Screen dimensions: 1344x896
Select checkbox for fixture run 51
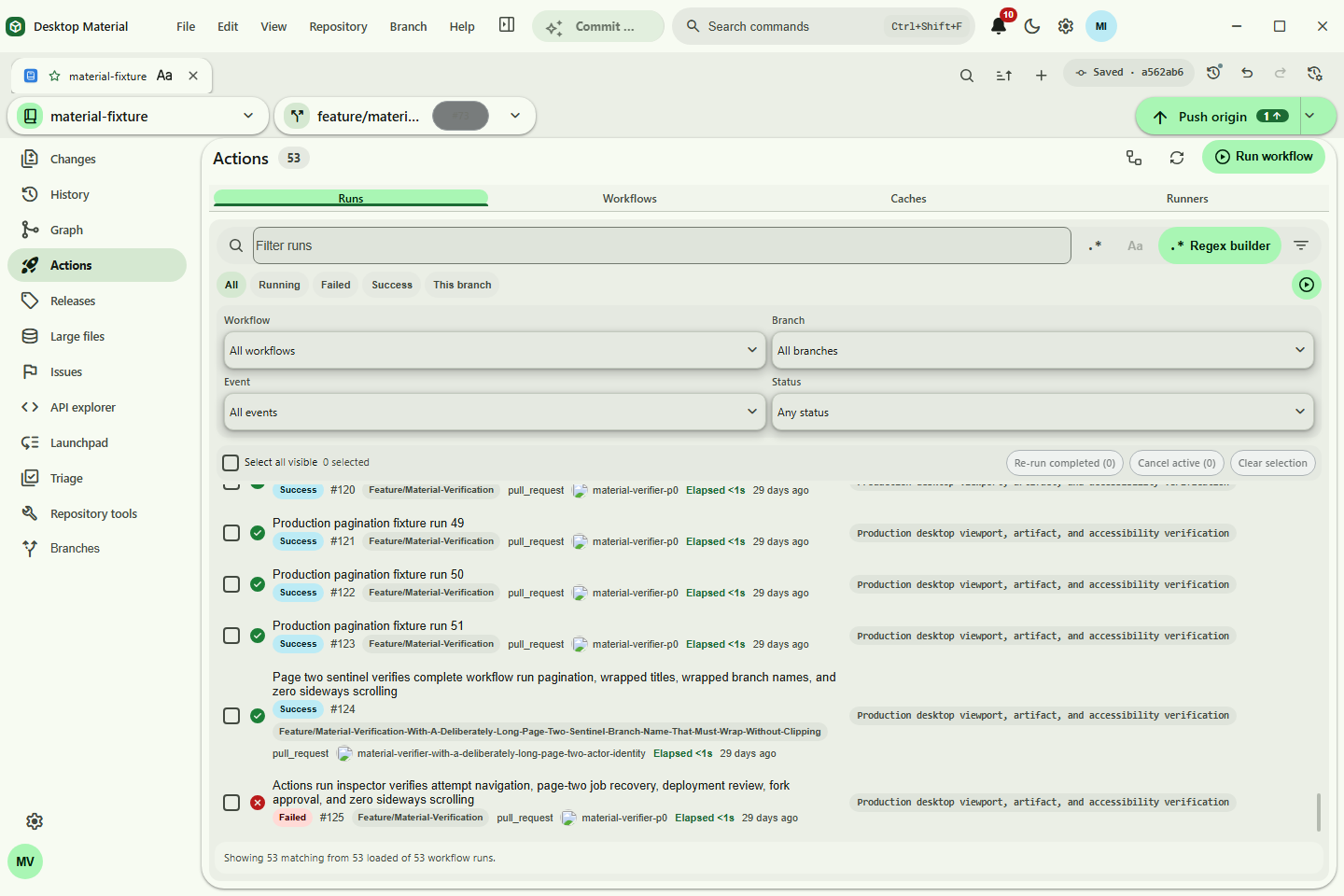pyautogui.click(x=231, y=636)
